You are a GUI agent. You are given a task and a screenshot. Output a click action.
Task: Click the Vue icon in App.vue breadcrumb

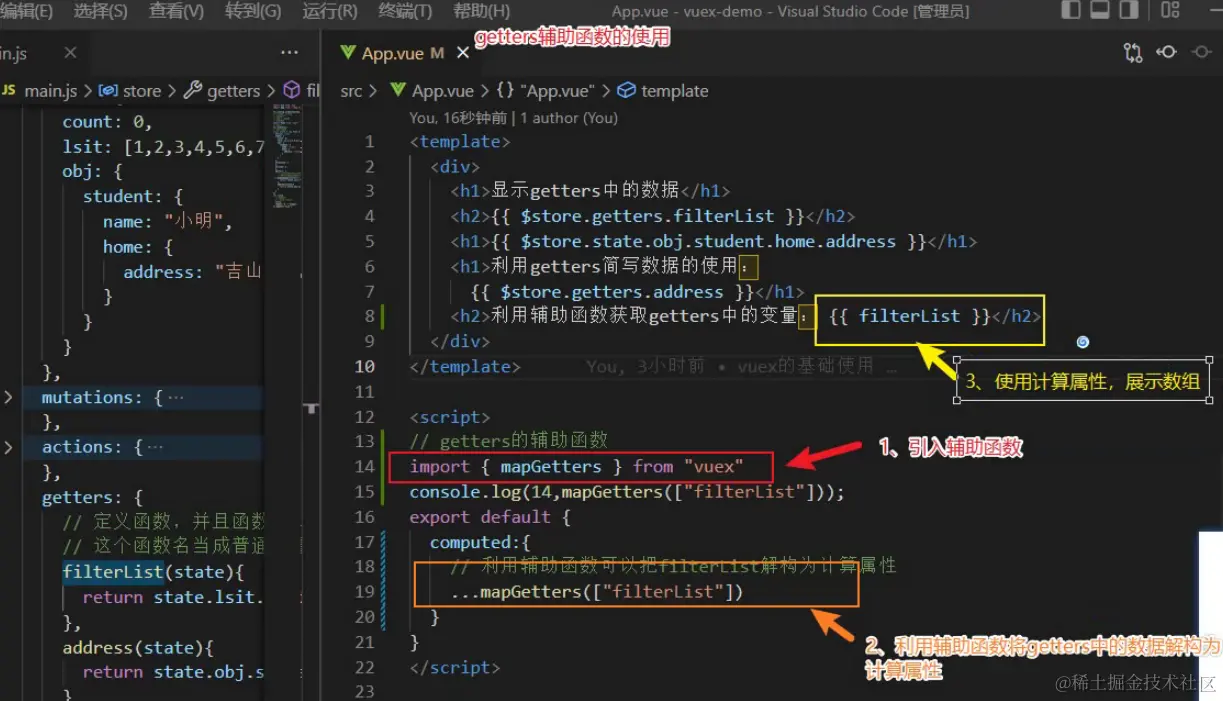pyautogui.click(x=396, y=91)
